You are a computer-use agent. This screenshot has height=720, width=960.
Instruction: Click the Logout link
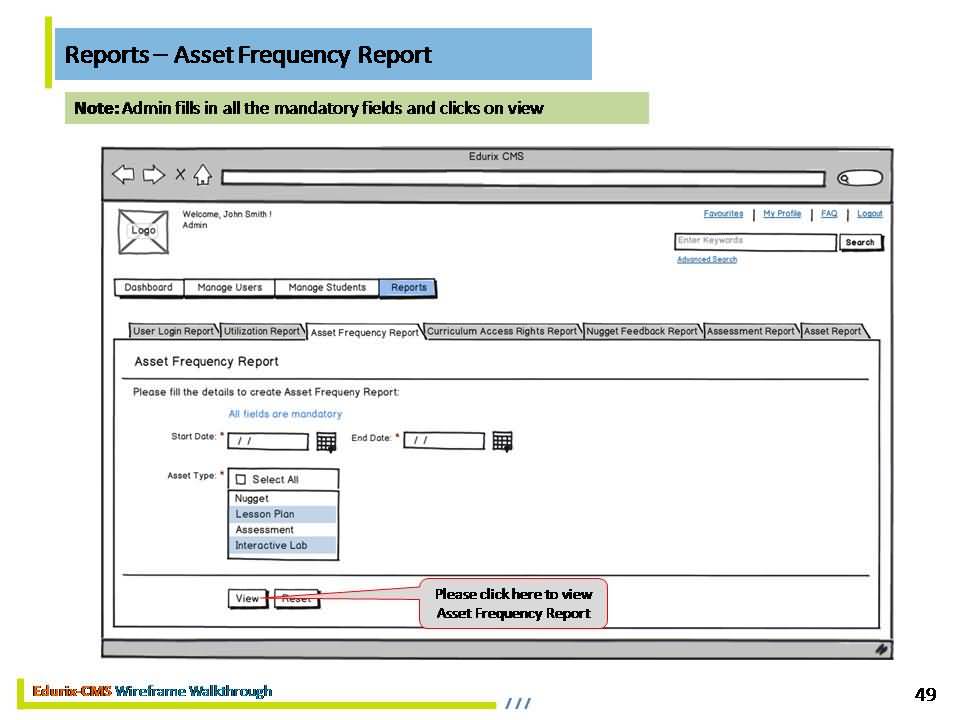click(x=869, y=214)
